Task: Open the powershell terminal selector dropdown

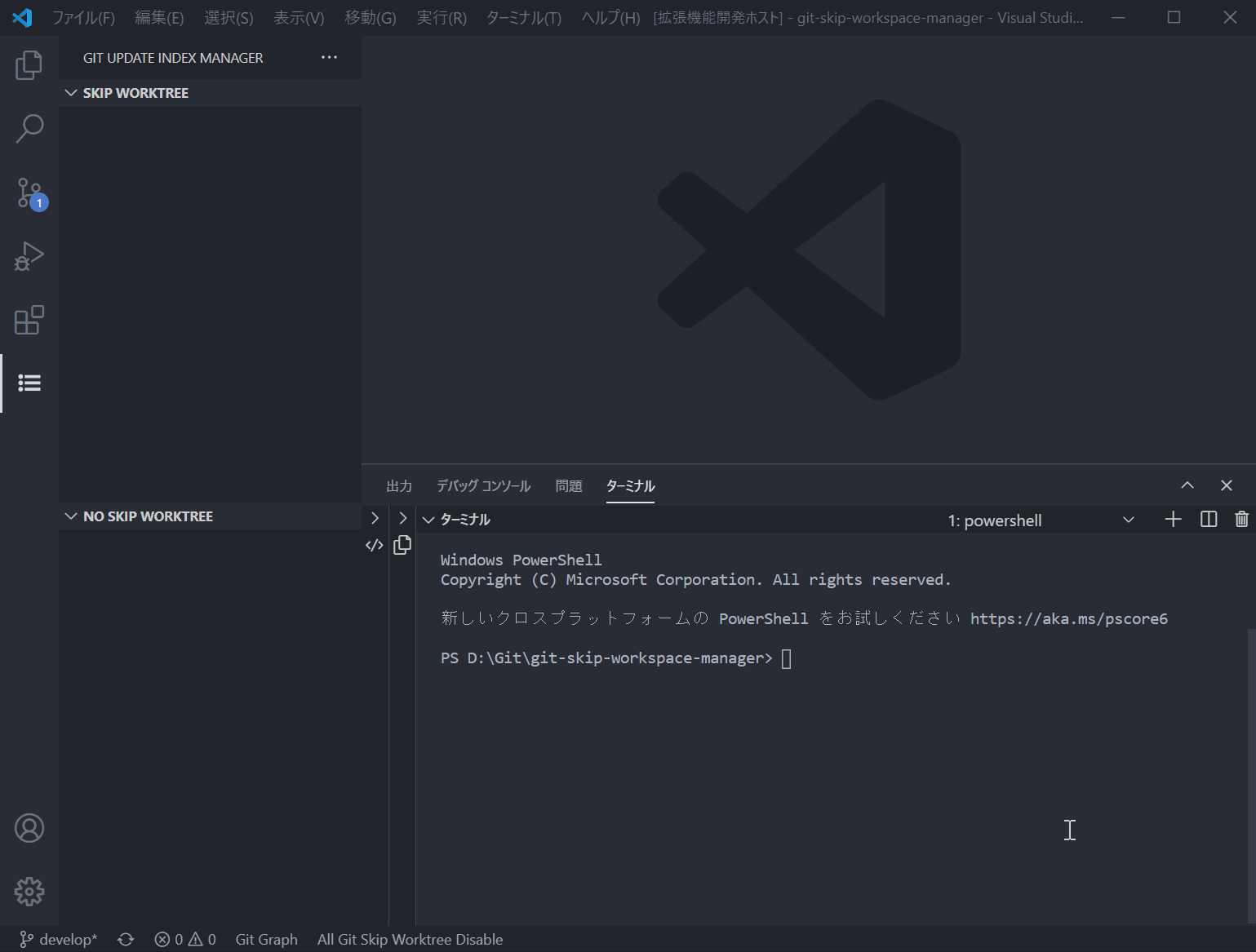Action: pyautogui.click(x=1041, y=520)
